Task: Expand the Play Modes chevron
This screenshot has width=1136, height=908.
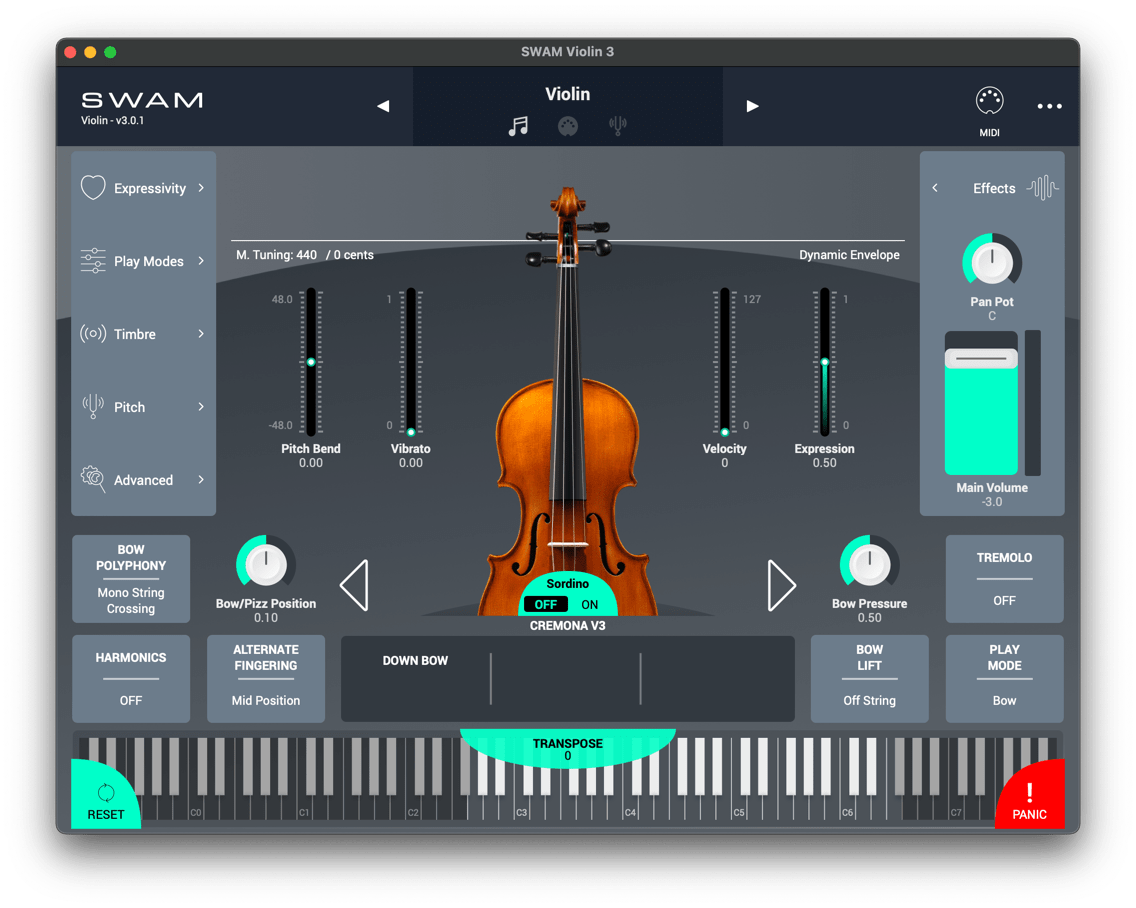Action: pos(201,260)
